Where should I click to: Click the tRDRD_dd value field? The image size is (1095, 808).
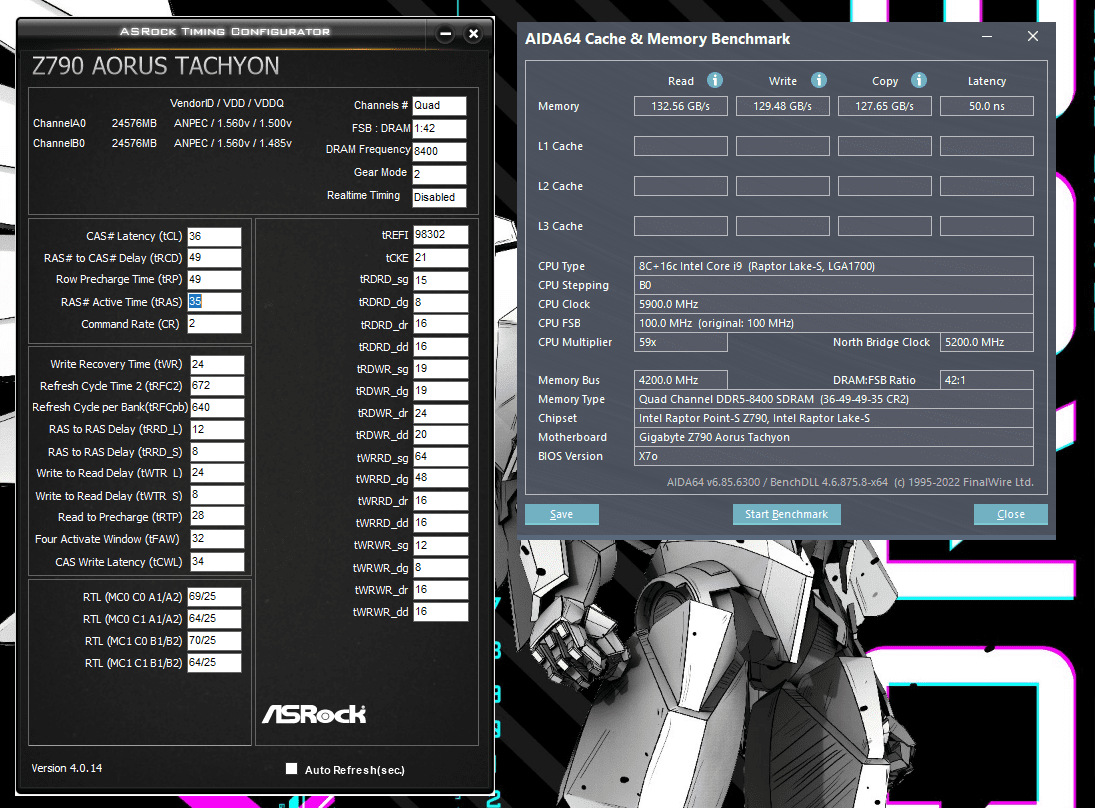[441, 347]
